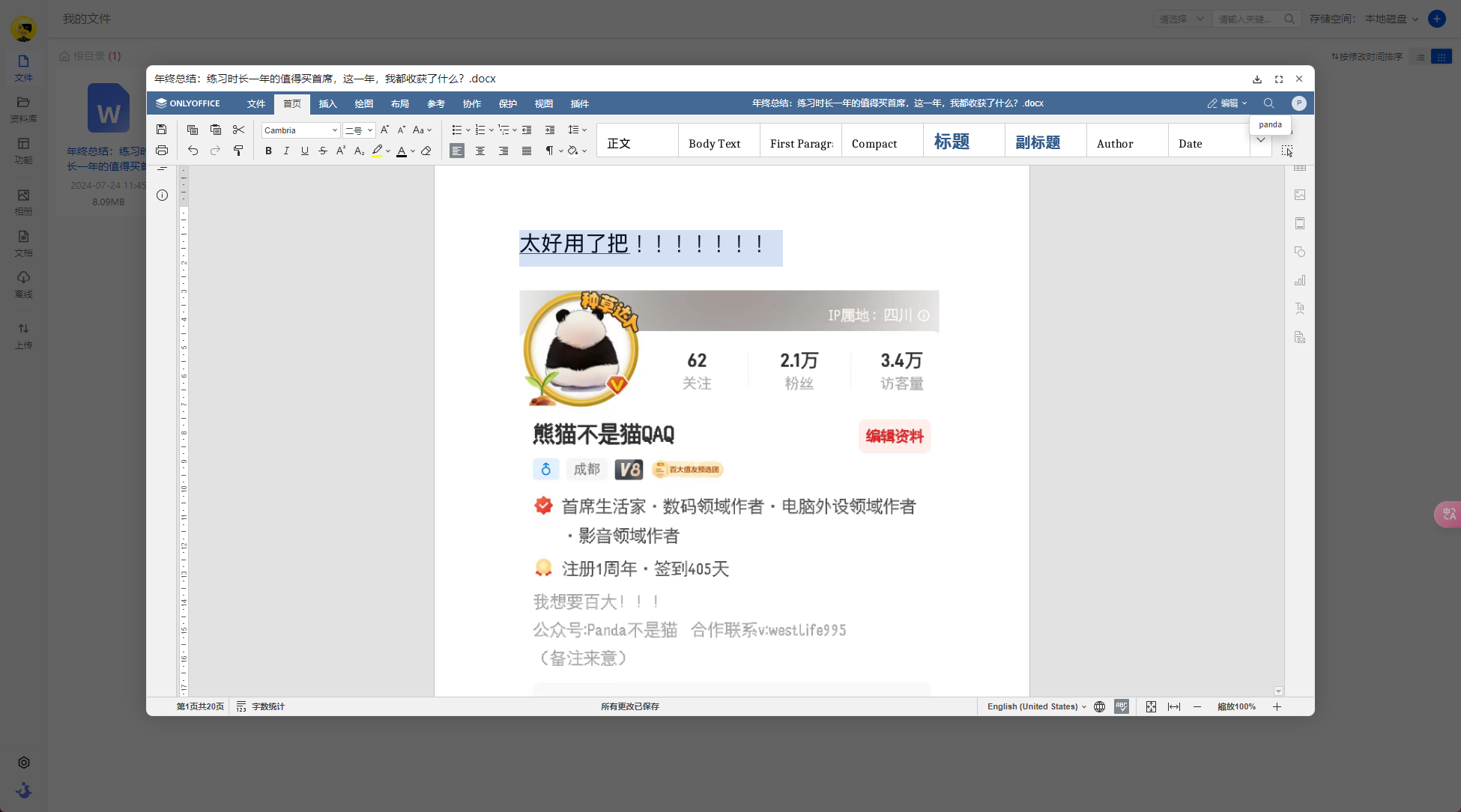Select the copy style paint roller
This screenshot has width=1461, height=812.
[x=238, y=151]
